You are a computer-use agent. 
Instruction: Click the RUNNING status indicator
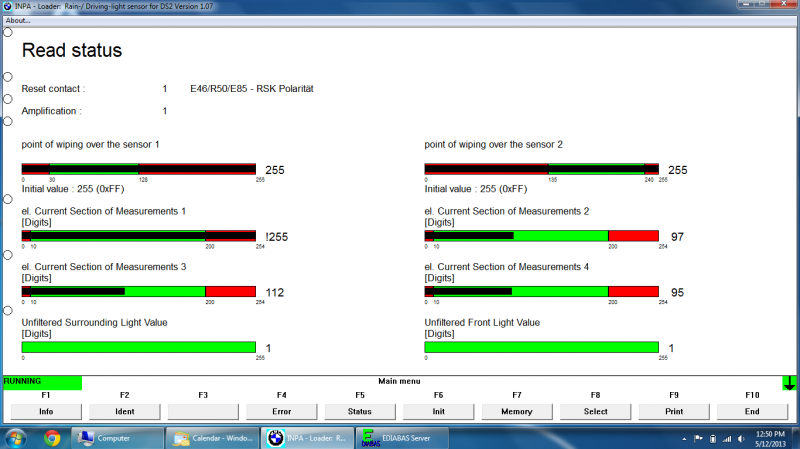[x=42, y=383]
